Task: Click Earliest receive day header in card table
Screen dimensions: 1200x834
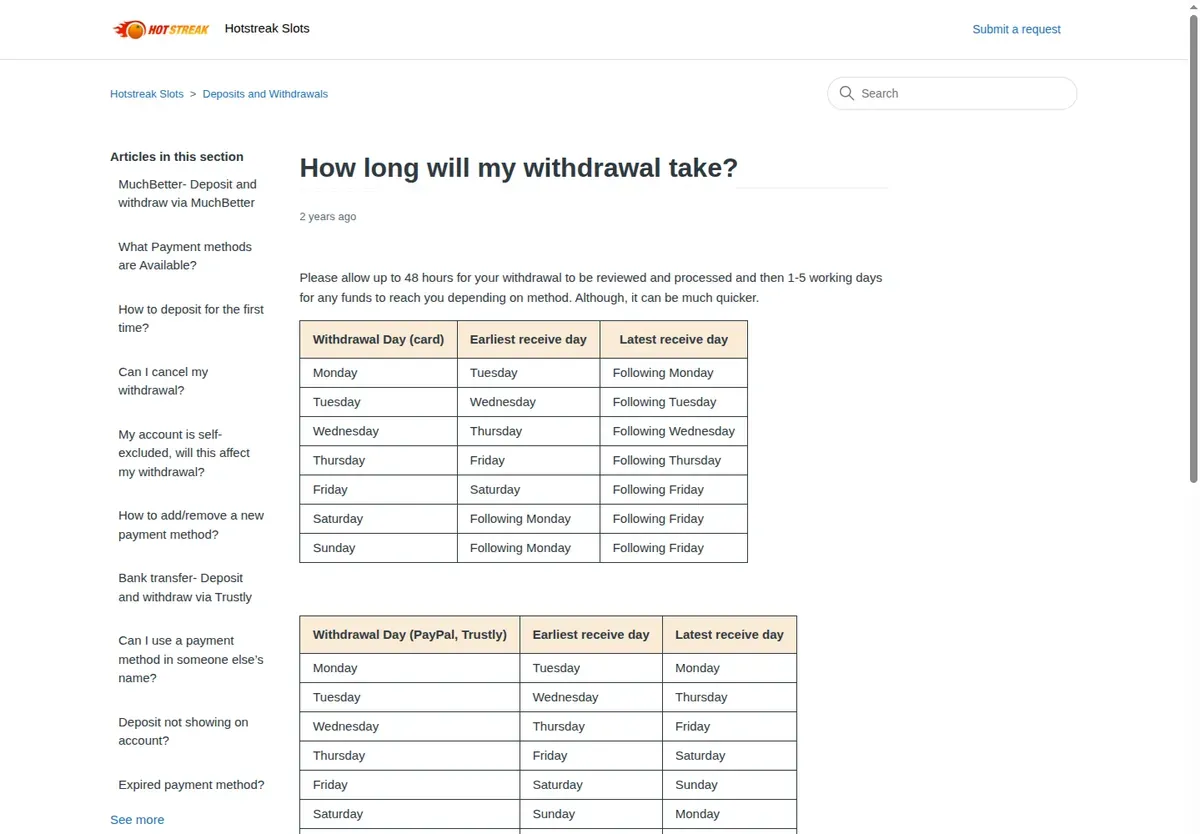Action: (528, 339)
